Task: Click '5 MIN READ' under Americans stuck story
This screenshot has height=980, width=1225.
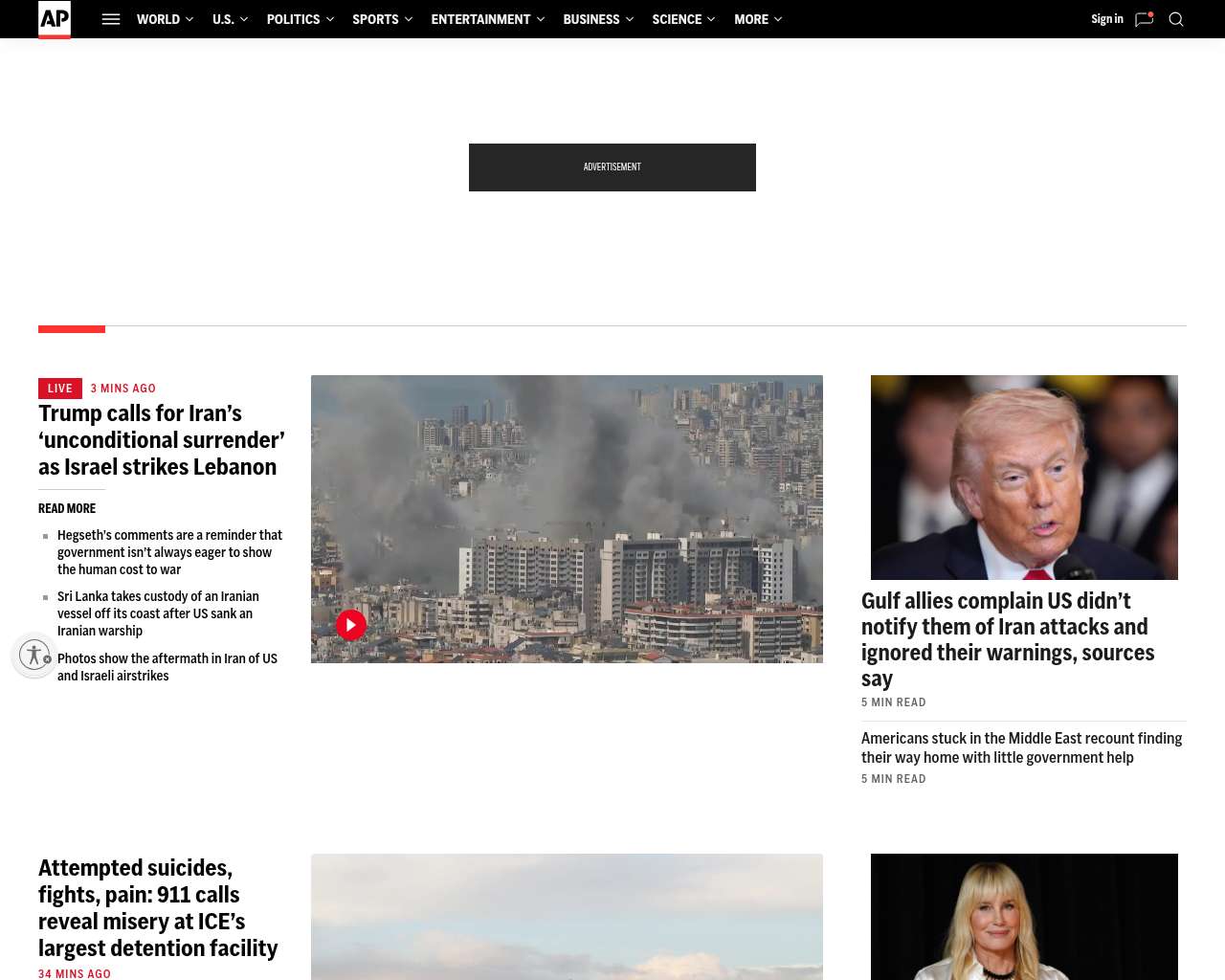Action: [x=894, y=779]
